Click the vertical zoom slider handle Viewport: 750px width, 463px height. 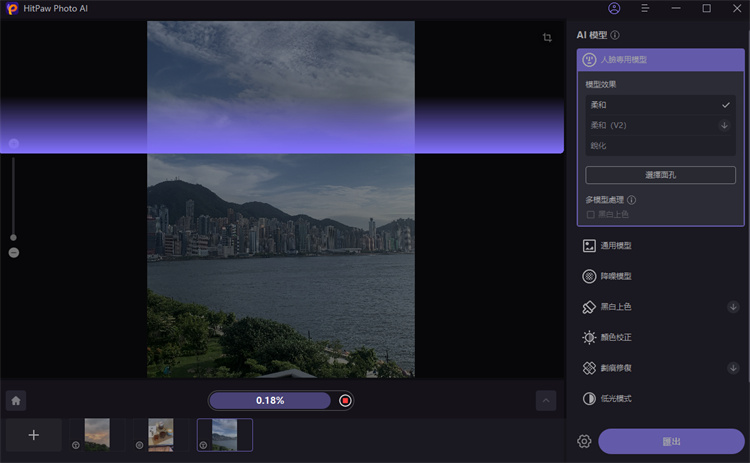[x=13, y=237]
